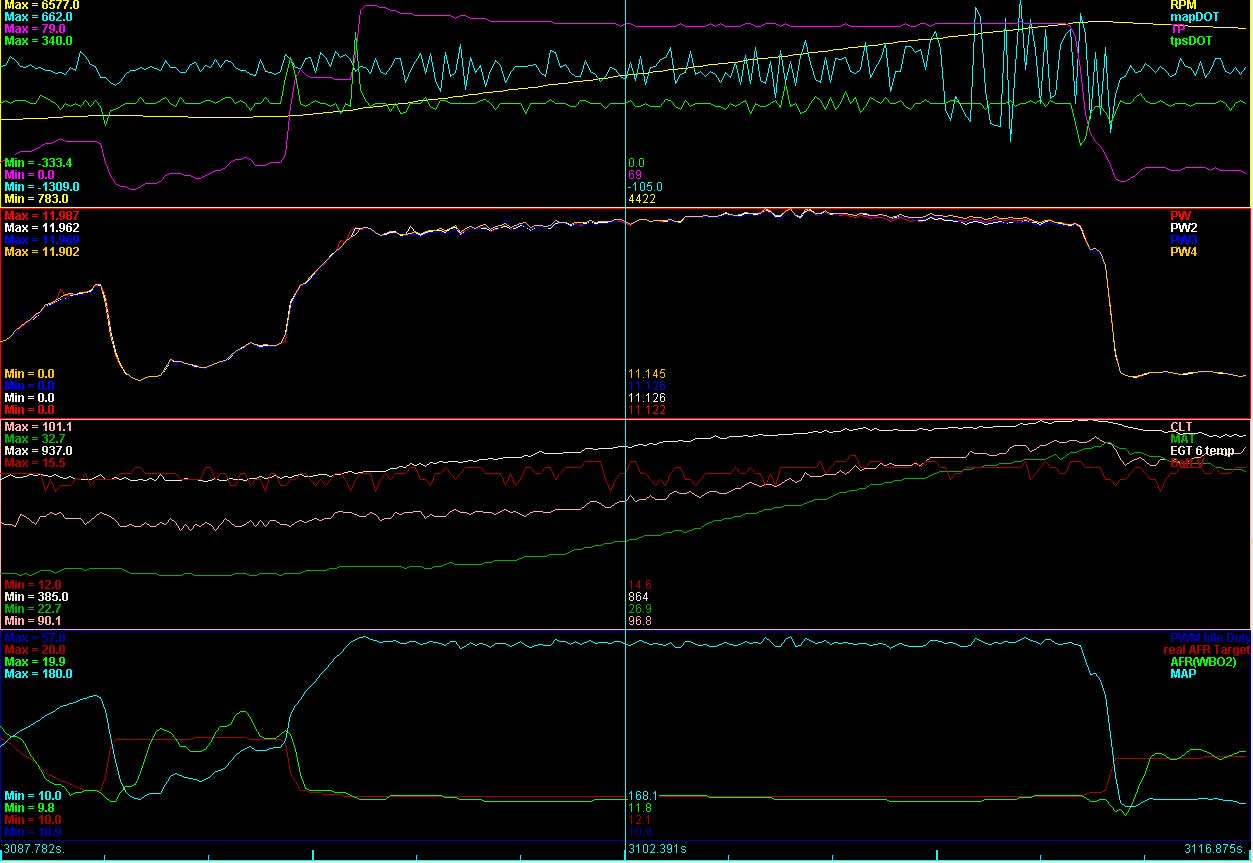
Task: Select the PW2 legend label
Action: (x=1184, y=228)
